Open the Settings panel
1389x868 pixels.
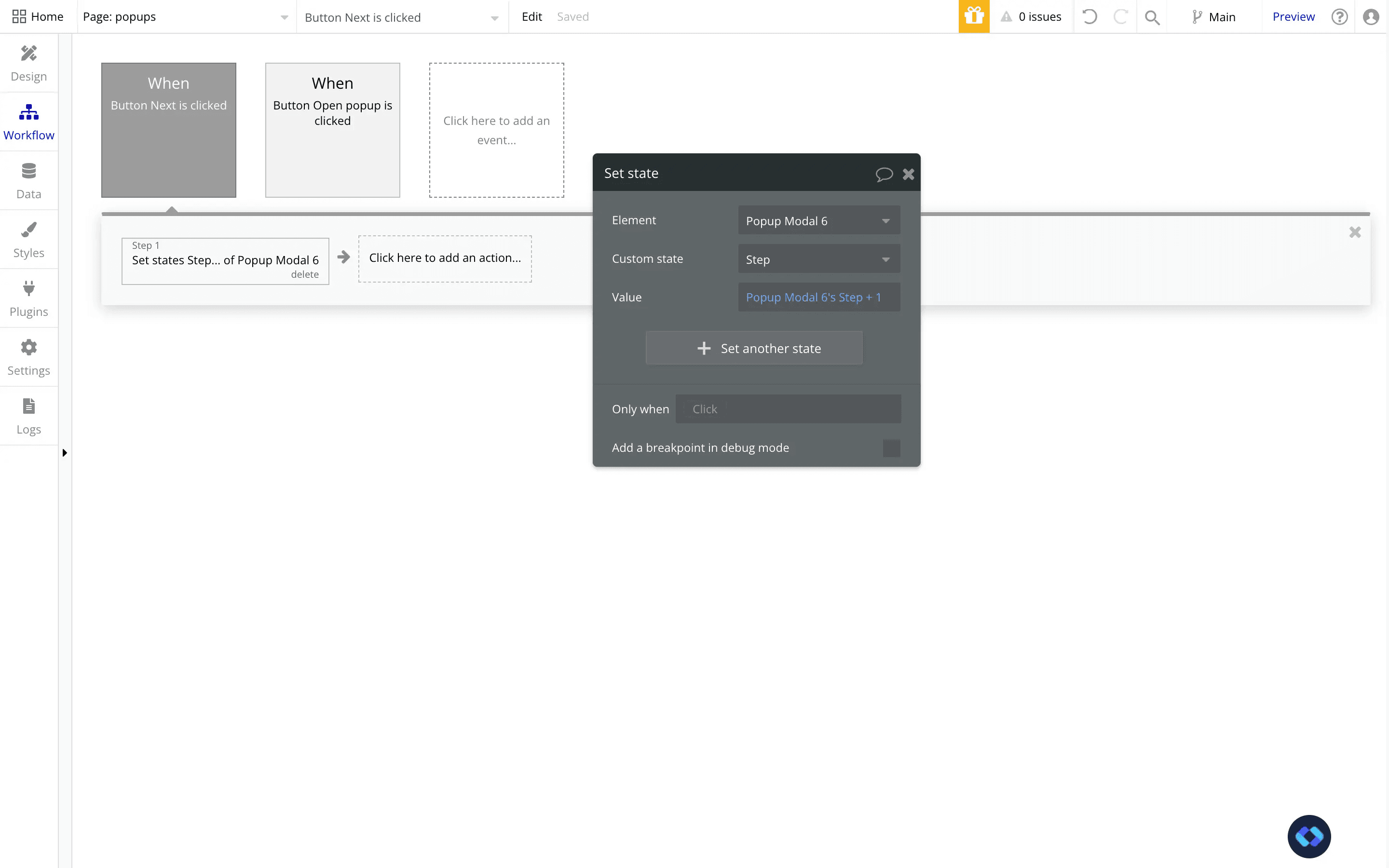[29, 357]
